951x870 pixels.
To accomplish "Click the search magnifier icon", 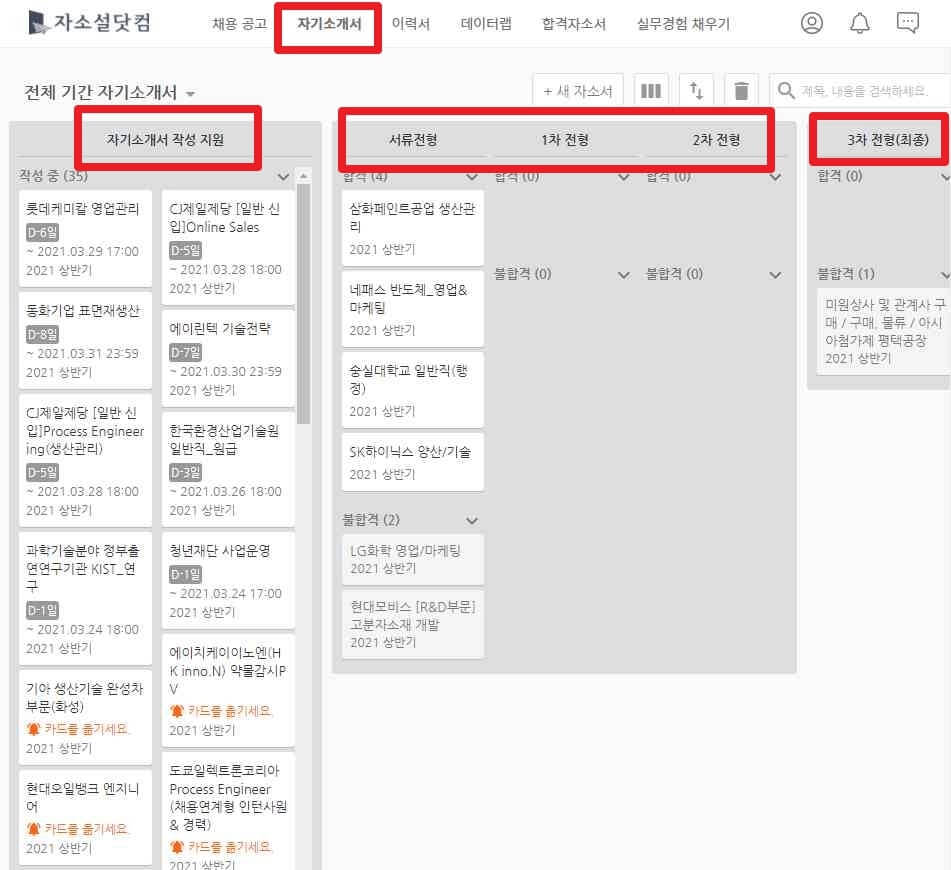I will (786, 91).
